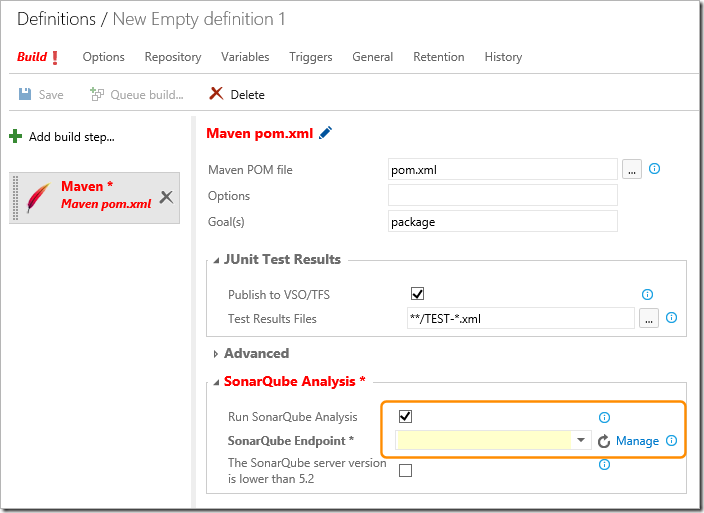704x513 pixels.
Task: Click the red Delete X icon
Action: coord(216,94)
